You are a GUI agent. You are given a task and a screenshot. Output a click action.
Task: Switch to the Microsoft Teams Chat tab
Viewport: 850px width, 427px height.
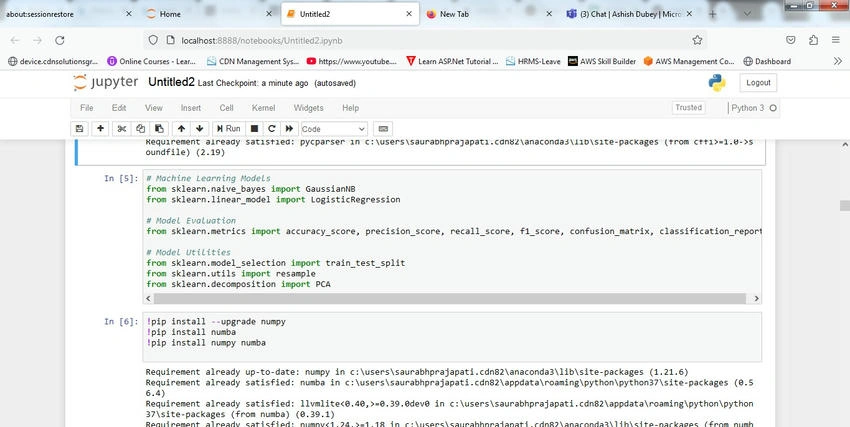tap(629, 14)
